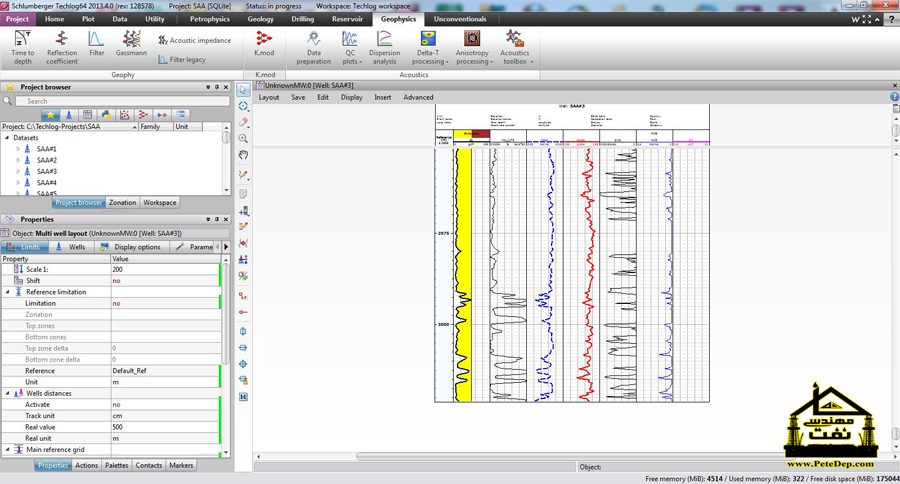
Task: Click the Real value field 500
Action: 165,427
